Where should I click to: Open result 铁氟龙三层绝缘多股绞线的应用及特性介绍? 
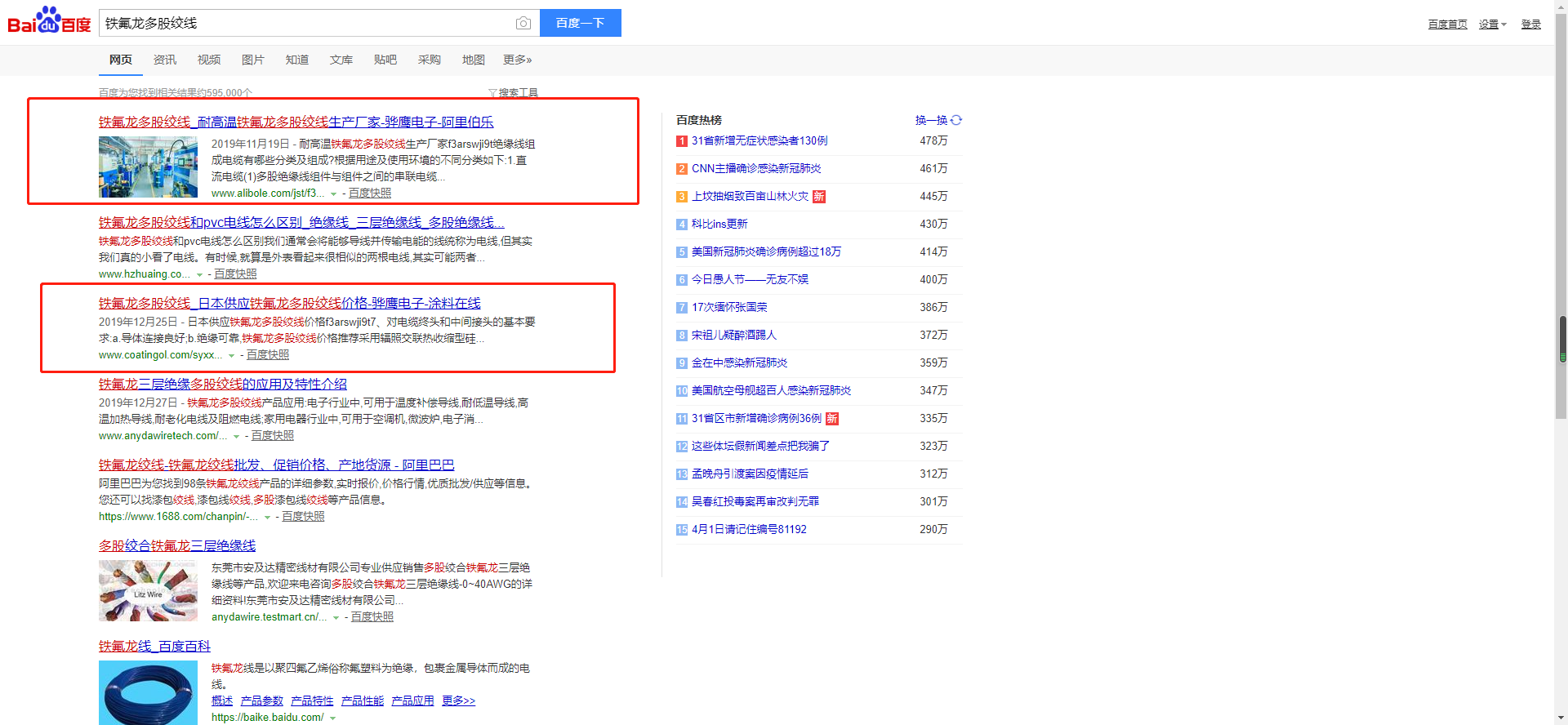[223, 384]
